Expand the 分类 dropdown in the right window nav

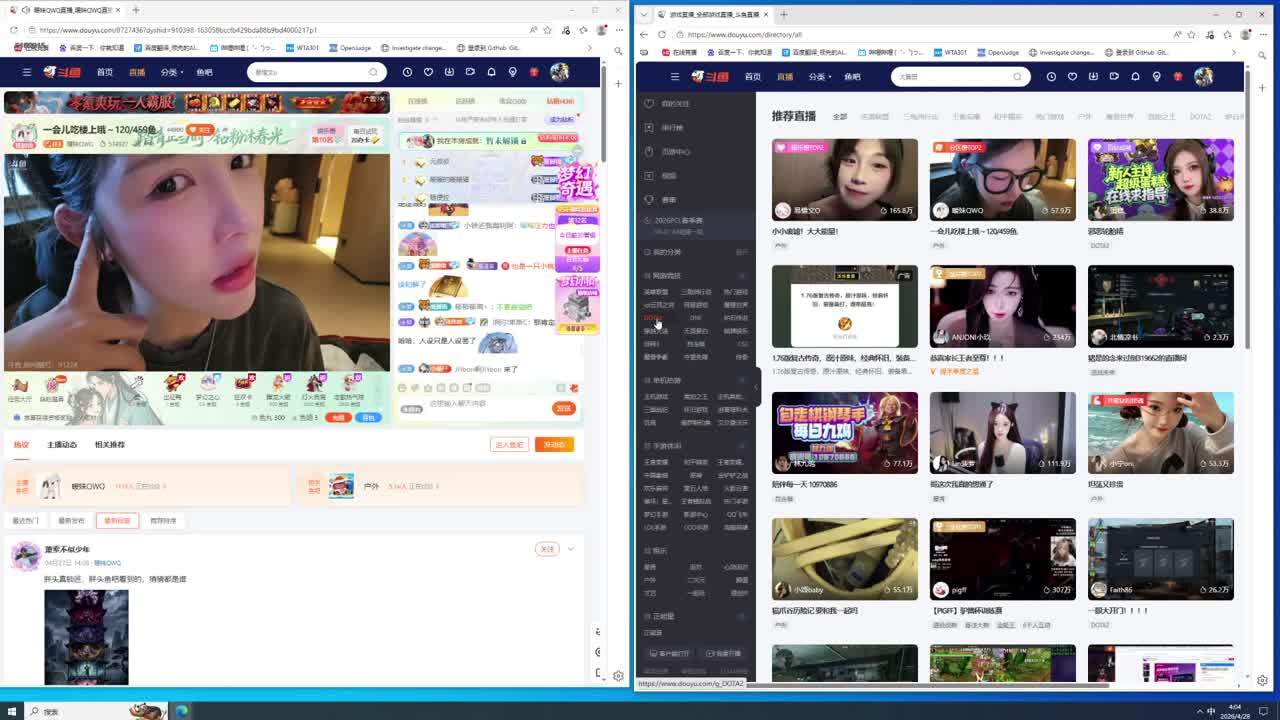click(x=818, y=76)
